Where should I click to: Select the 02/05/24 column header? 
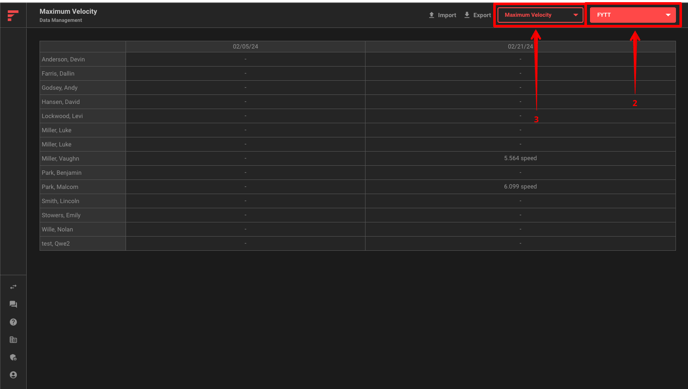[x=245, y=46]
